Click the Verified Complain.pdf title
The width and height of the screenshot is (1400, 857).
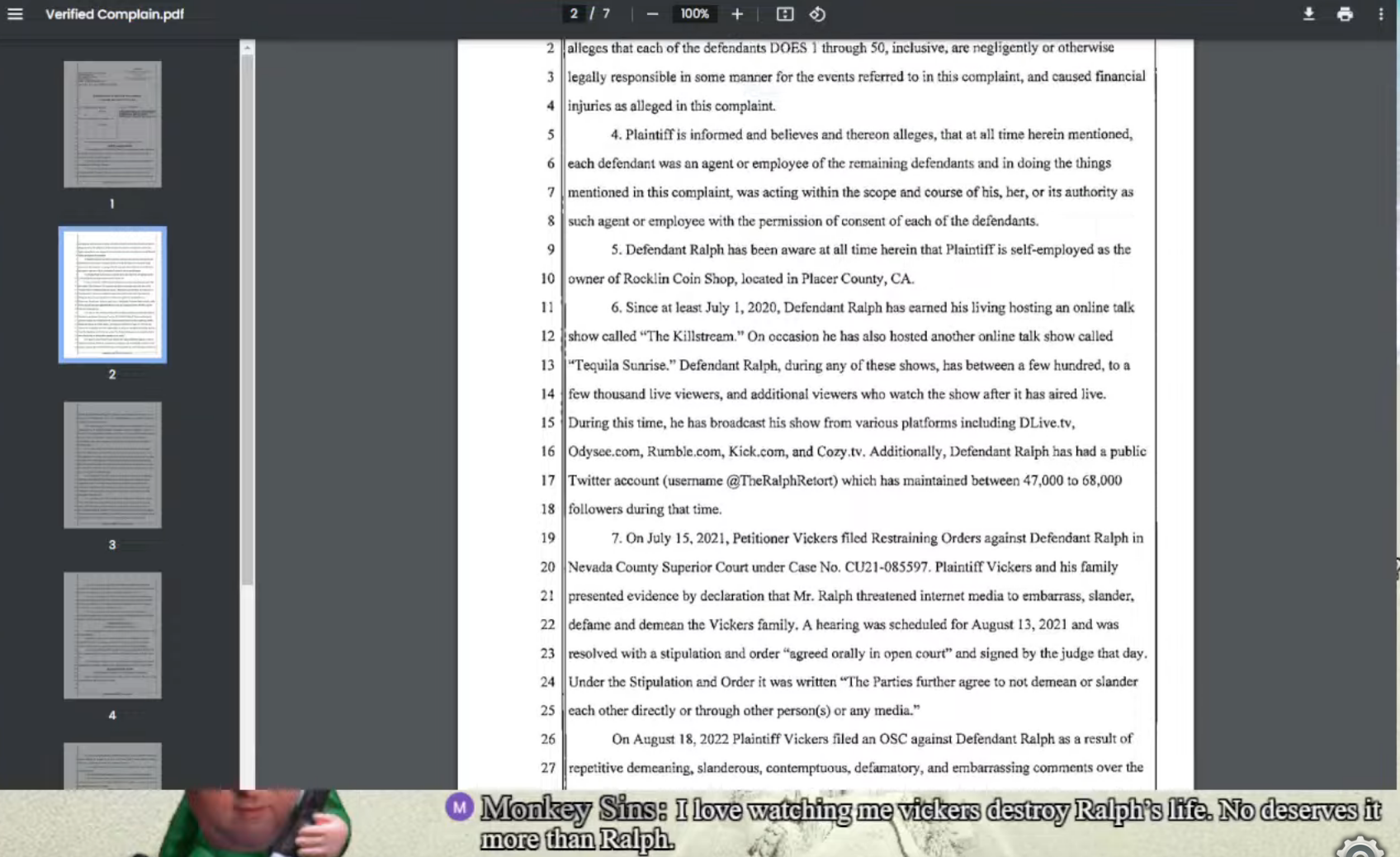pos(115,14)
